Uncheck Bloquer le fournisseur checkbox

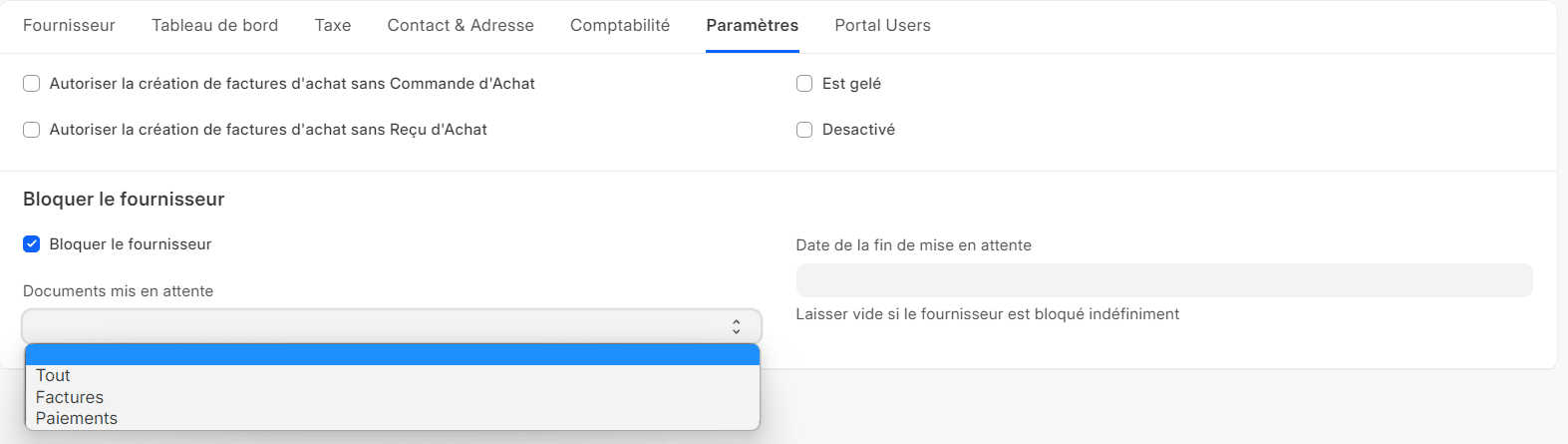pyautogui.click(x=32, y=244)
